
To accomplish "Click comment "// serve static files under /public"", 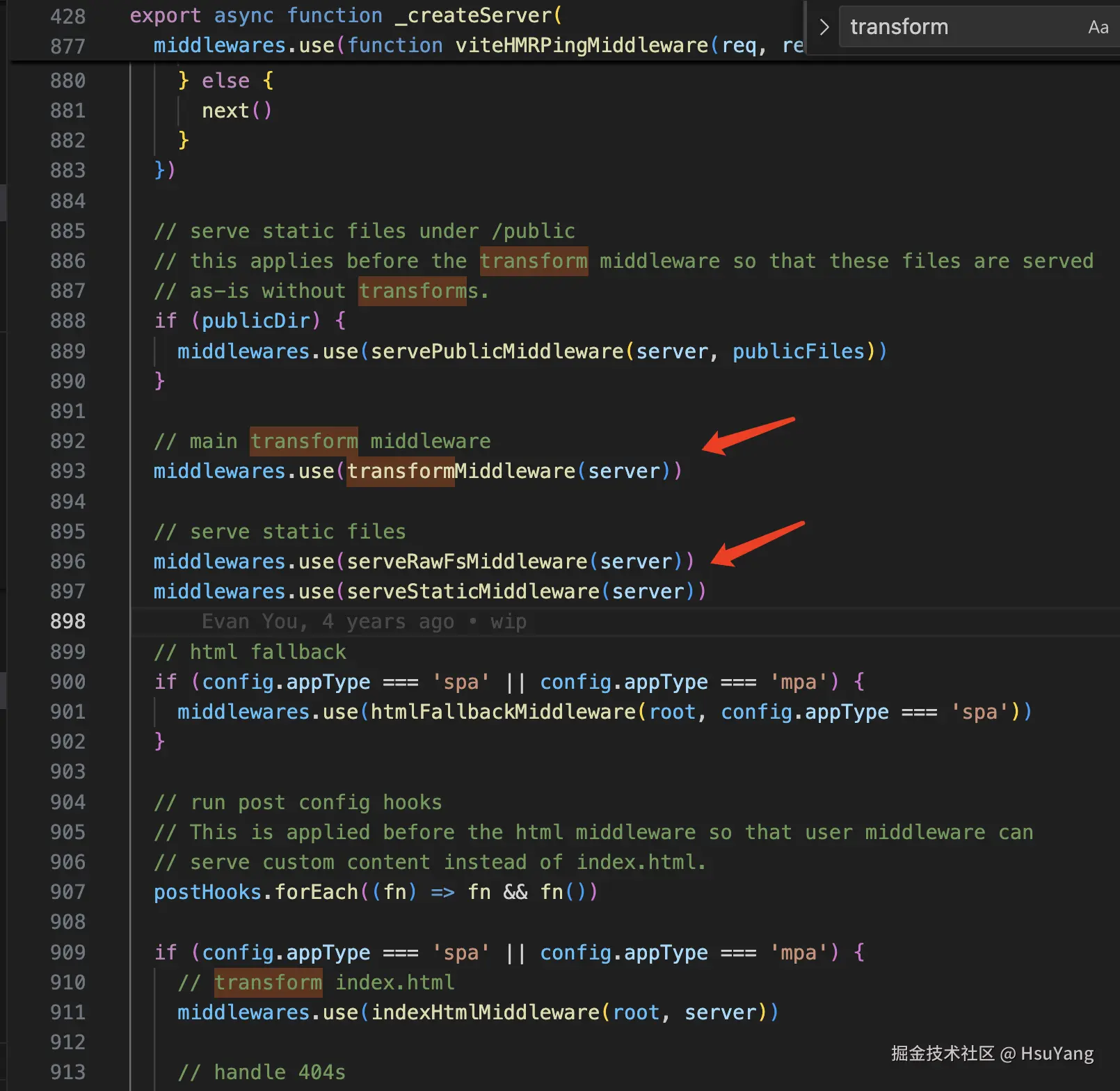I will click(x=365, y=231).
